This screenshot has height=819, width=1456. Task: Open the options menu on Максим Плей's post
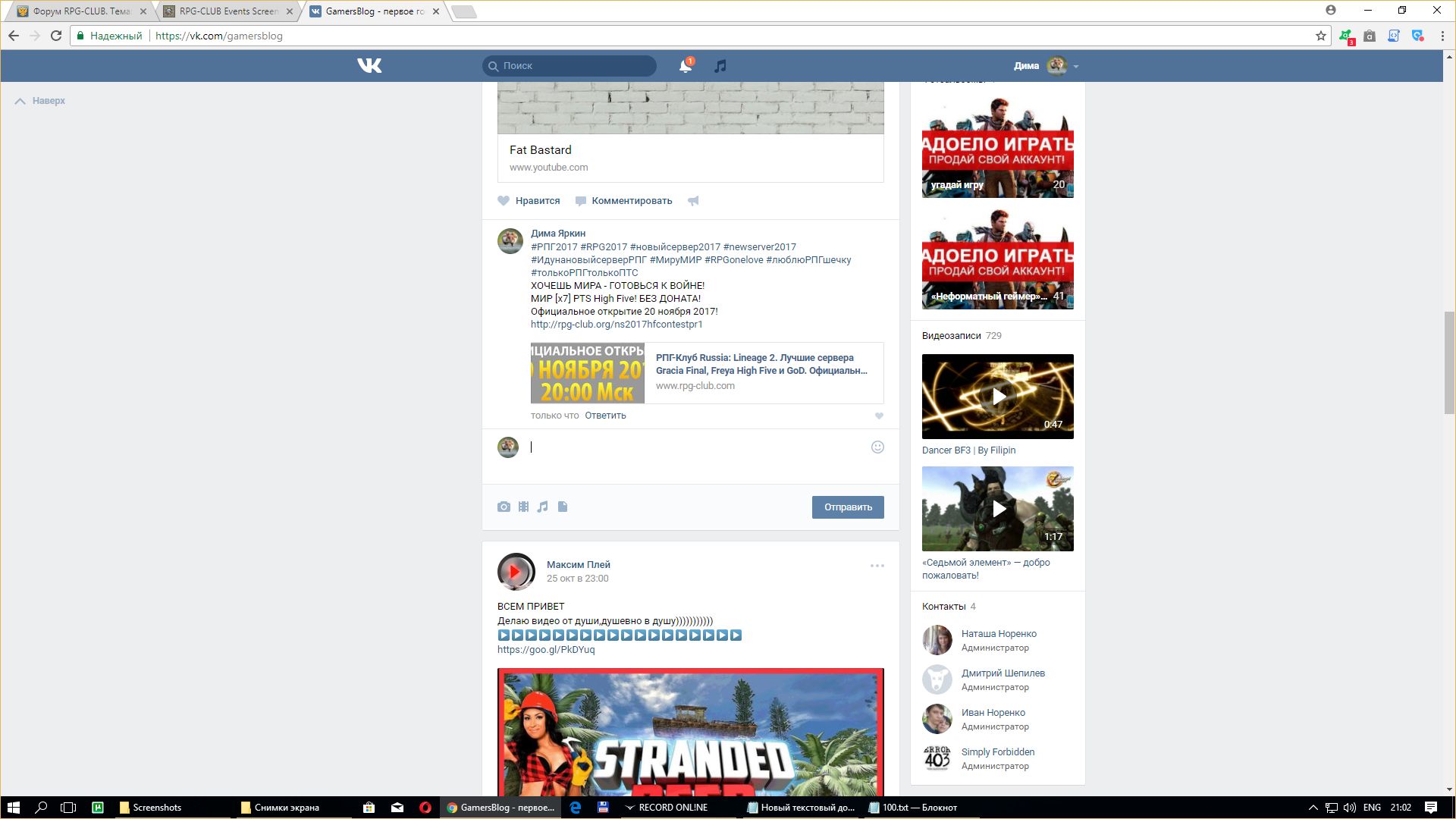(877, 566)
